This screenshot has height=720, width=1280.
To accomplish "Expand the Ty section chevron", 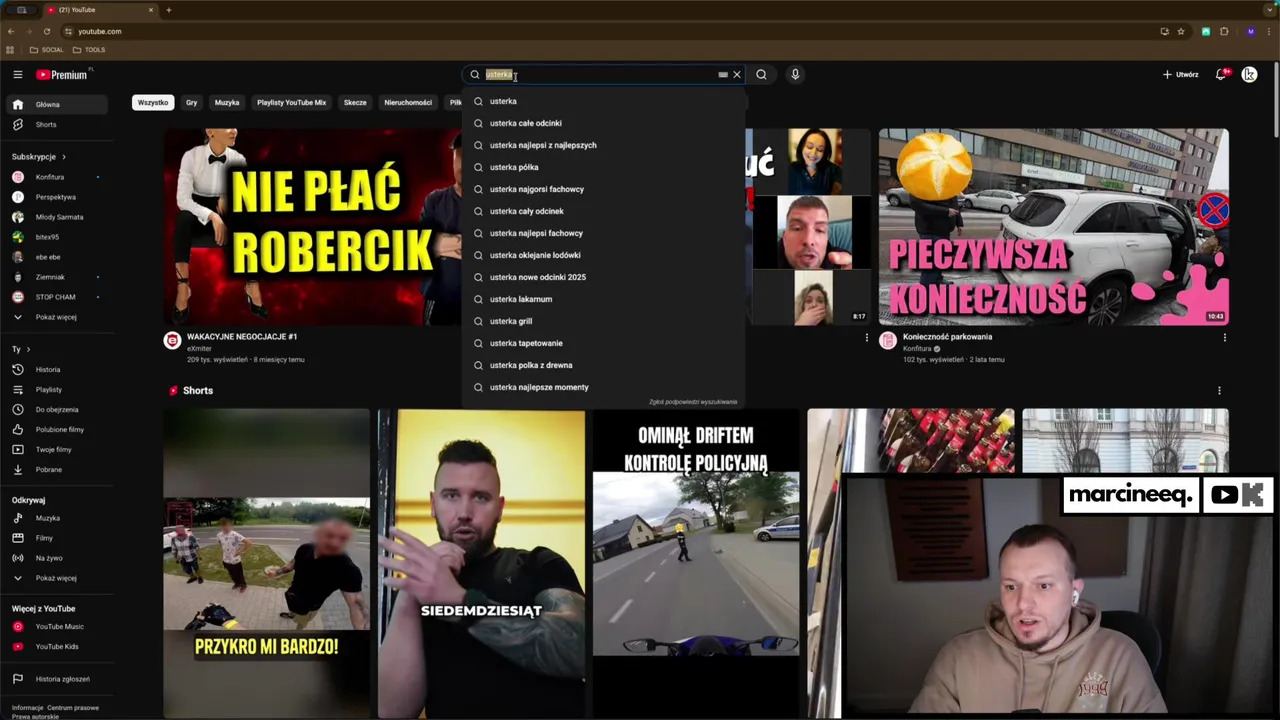I will (28, 349).
